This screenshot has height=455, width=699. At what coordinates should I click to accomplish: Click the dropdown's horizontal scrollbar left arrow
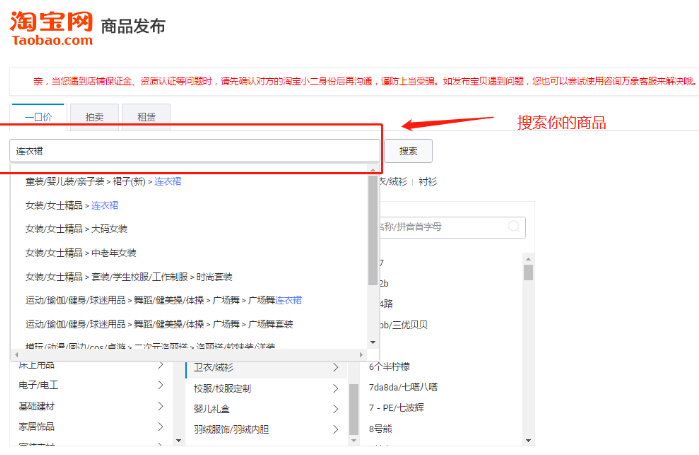tap(17, 354)
